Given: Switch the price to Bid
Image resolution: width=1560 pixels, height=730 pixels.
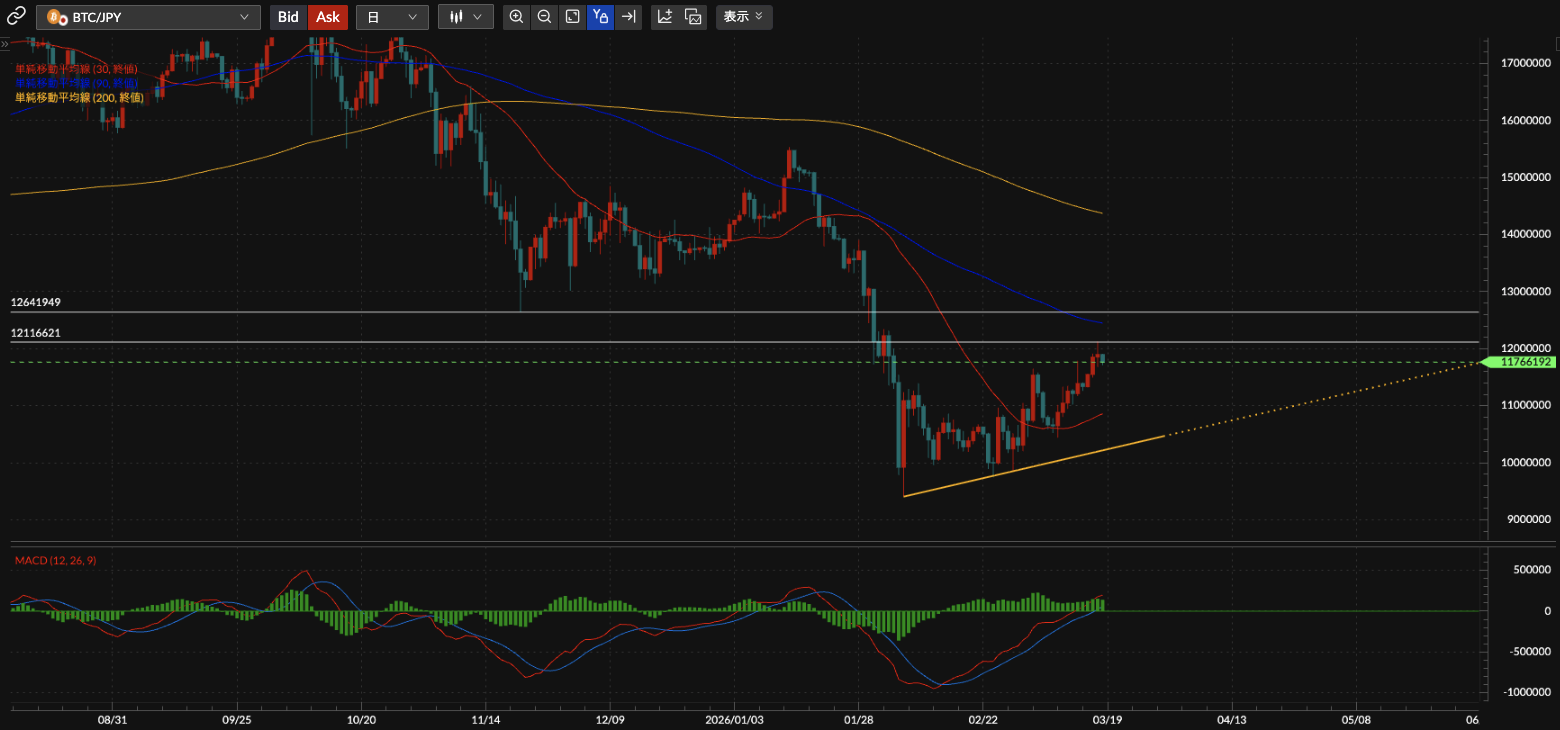Looking at the screenshot, I should tap(288, 17).
